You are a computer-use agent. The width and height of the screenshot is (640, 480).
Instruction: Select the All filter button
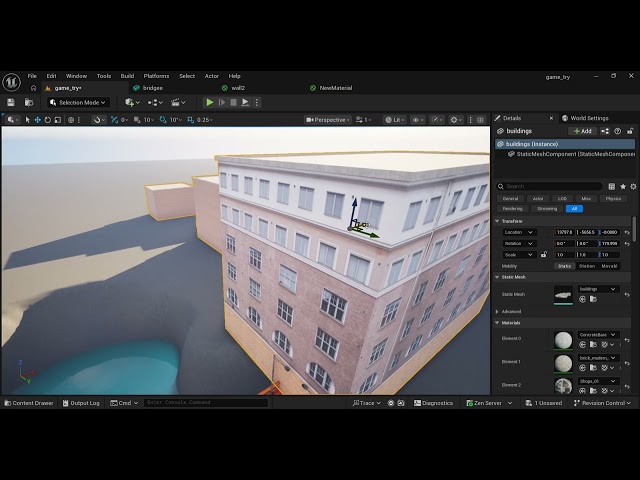[x=574, y=209]
